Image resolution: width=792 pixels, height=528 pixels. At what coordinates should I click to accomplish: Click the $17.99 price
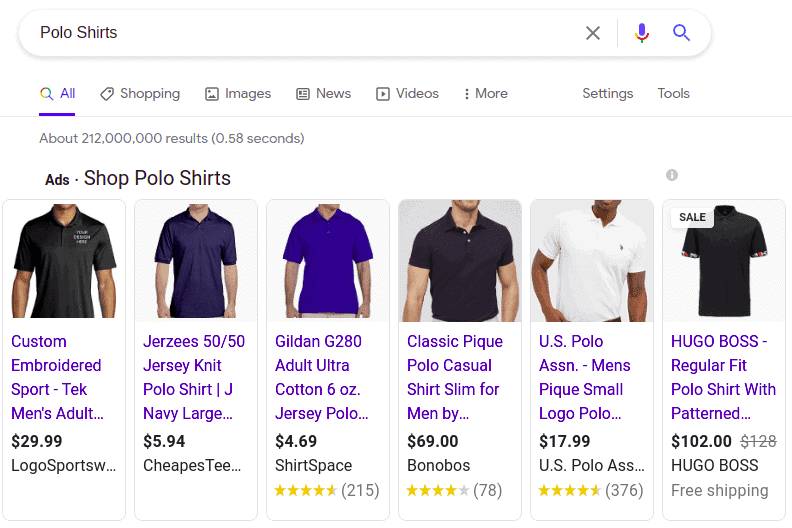click(x=564, y=441)
